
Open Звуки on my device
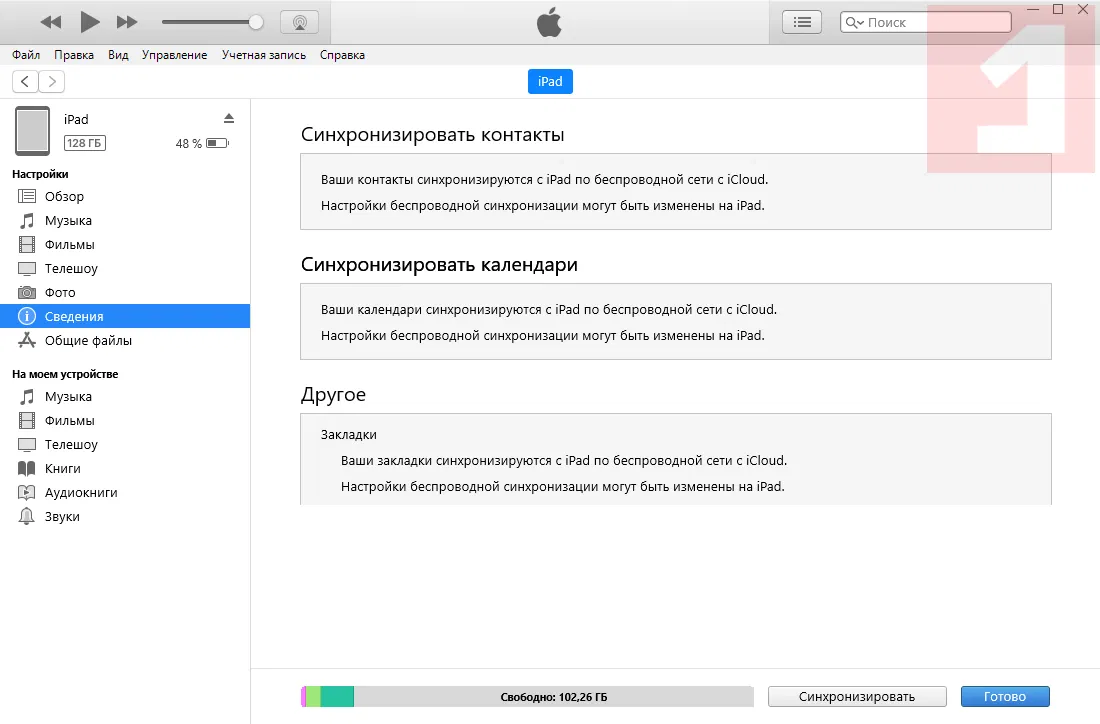click(62, 517)
